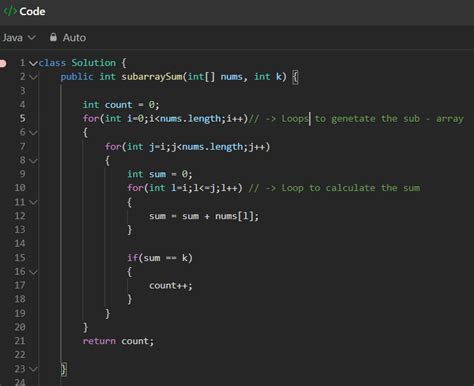Click the 'for(int i=0;i<nums.length;i++)' loop header
The width and height of the screenshot is (474, 386).
(165, 118)
